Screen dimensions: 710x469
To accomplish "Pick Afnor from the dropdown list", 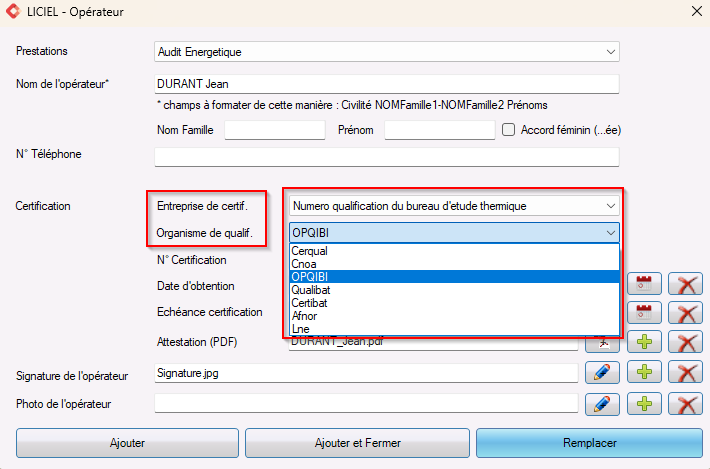I will tap(454, 316).
